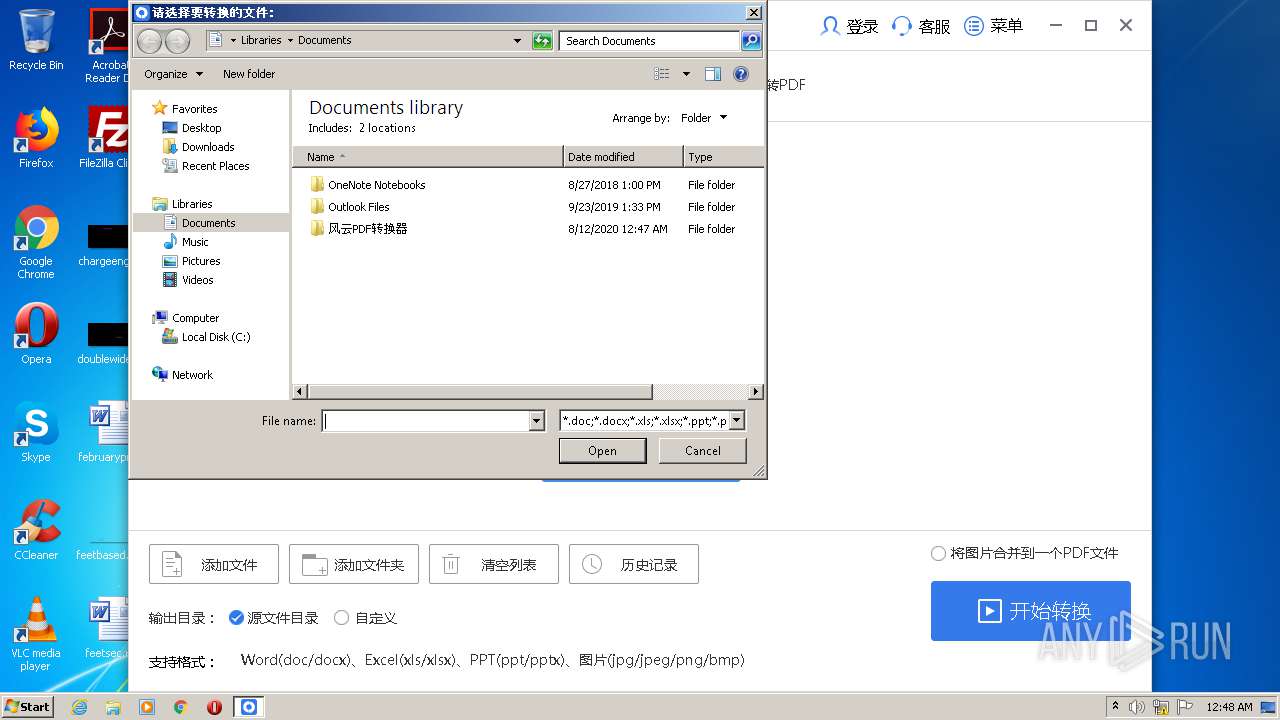This screenshot has height=720, width=1280.
Task: Open the file dialog help icon
Action: (741, 74)
